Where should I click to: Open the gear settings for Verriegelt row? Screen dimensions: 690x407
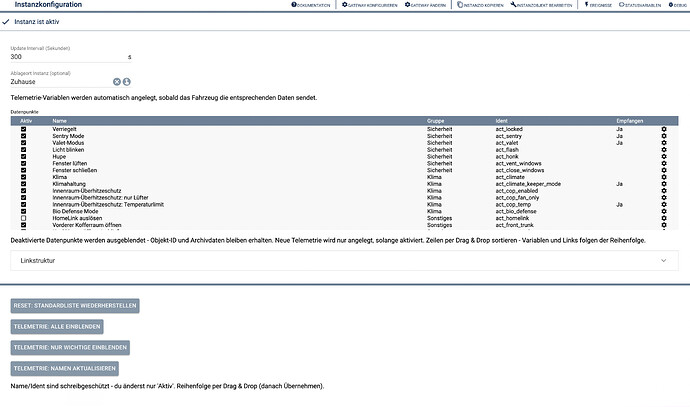664,129
